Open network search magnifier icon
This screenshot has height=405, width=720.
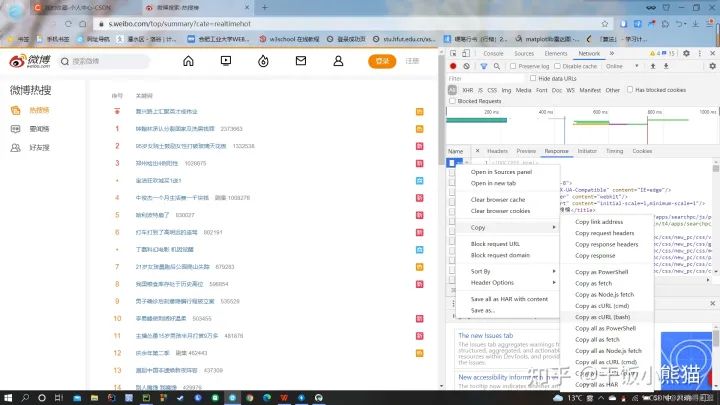pyautogui.click(x=497, y=66)
